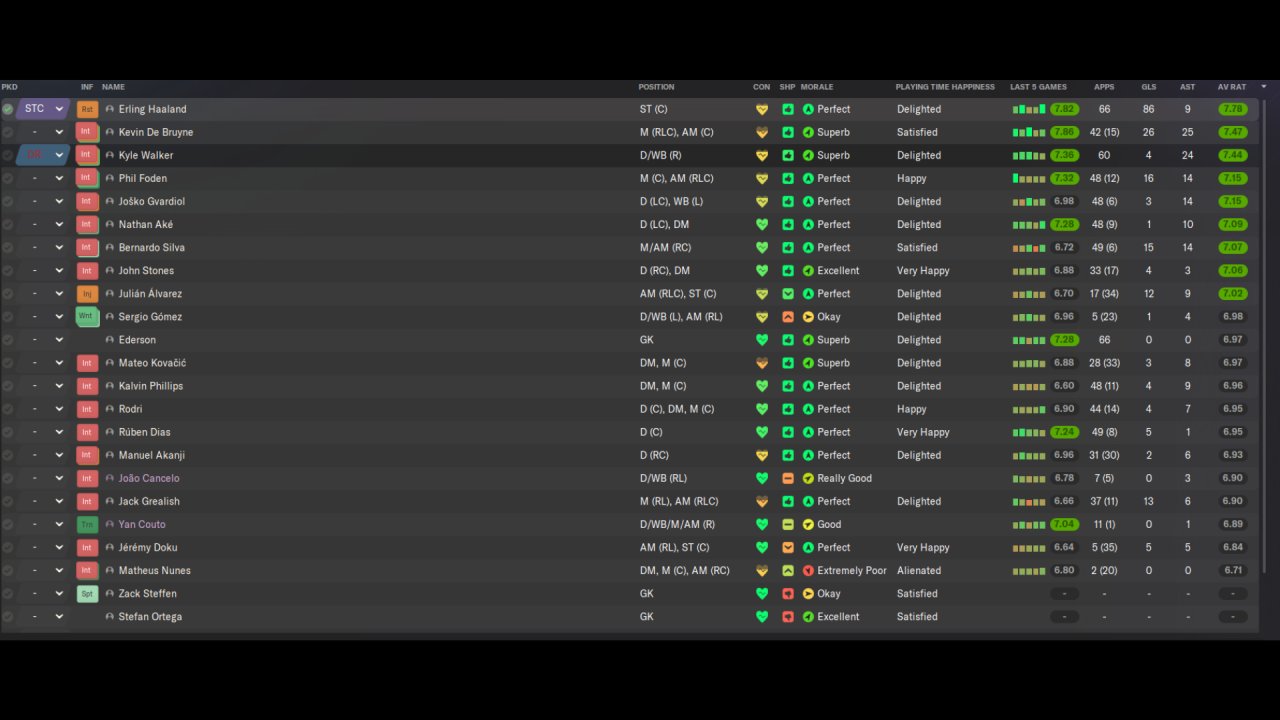Click the last 5 games form bars for Jack Grealish
This screenshot has width=1280, height=720.
tap(1029, 501)
